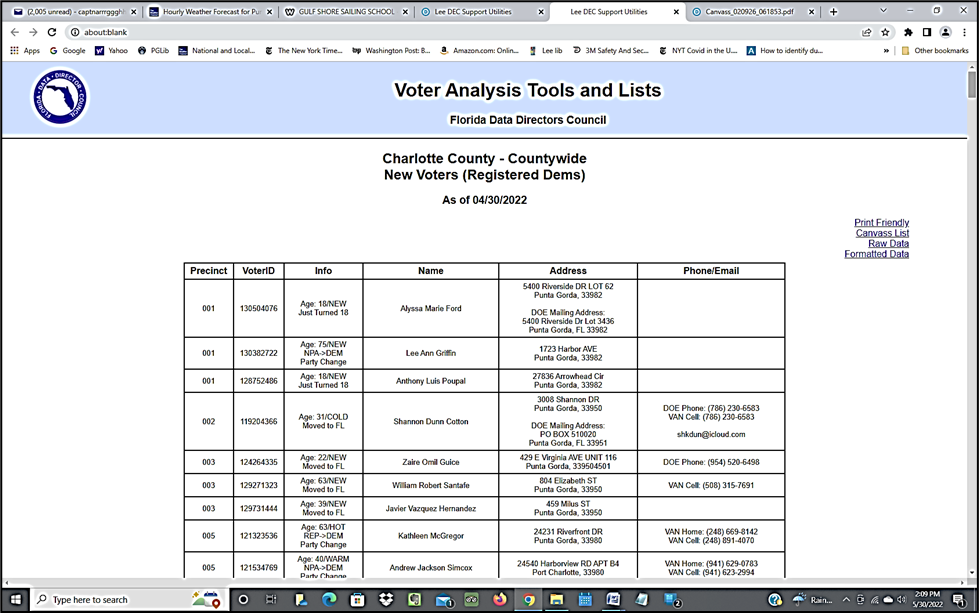Viewport: 979px width, 613px height.
Task: Open The New York Times bookmark
Action: (x=303, y=51)
